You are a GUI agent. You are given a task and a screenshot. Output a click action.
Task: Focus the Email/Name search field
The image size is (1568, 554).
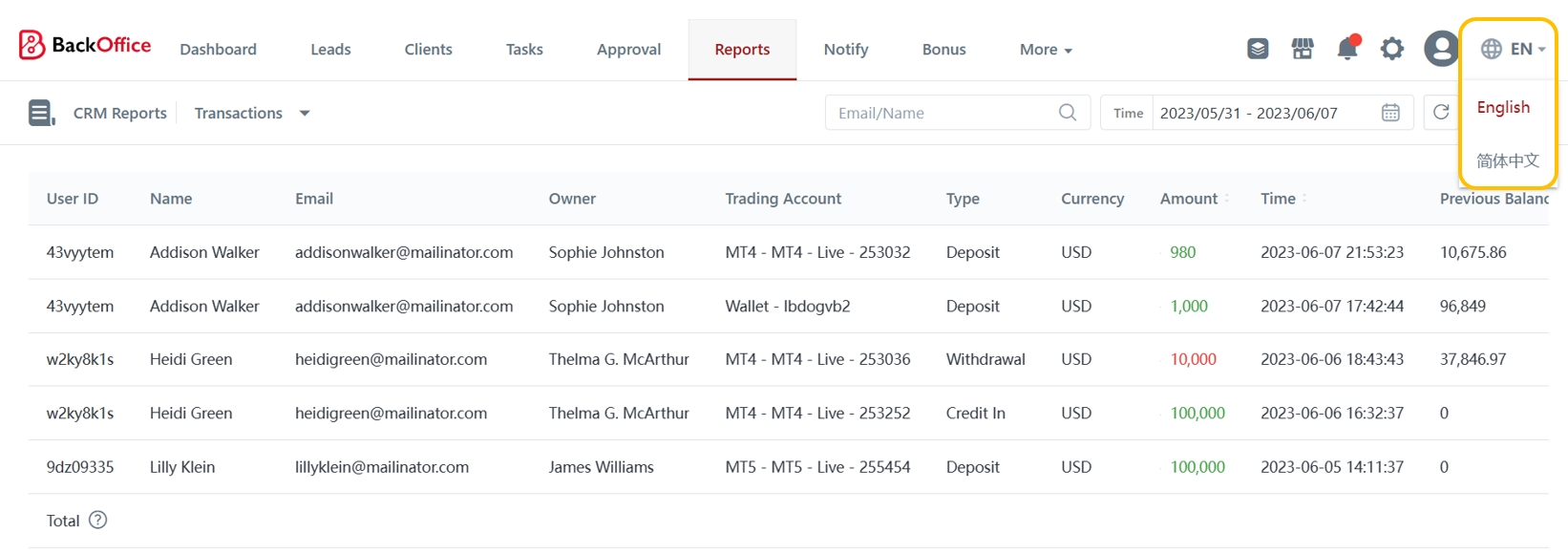(941, 113)
